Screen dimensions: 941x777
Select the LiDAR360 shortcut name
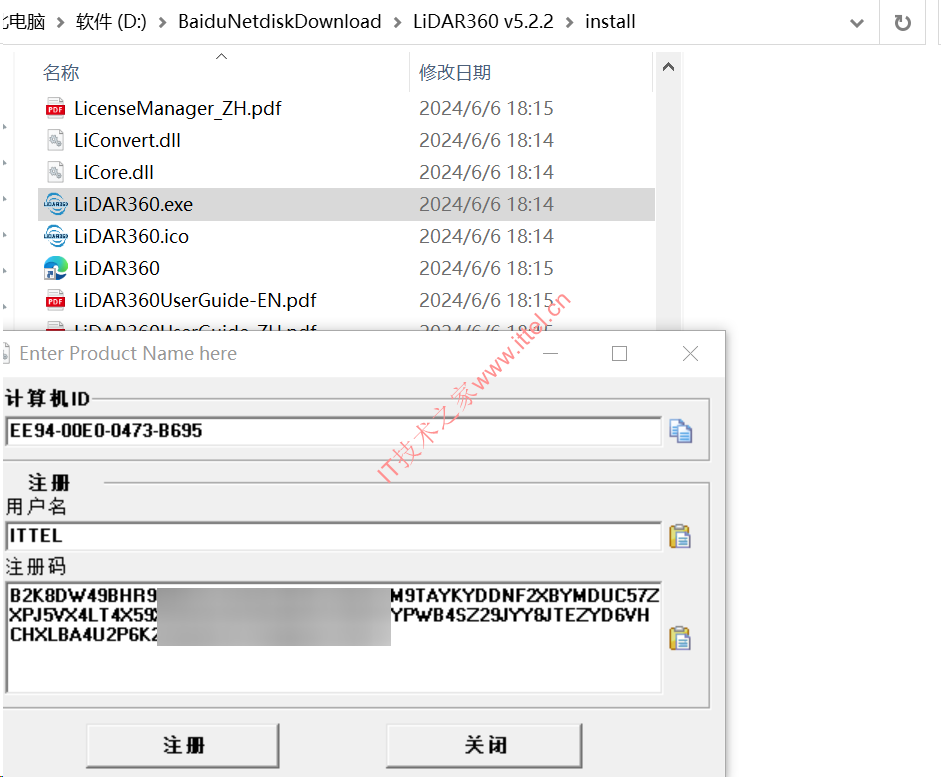click(117, 268)
